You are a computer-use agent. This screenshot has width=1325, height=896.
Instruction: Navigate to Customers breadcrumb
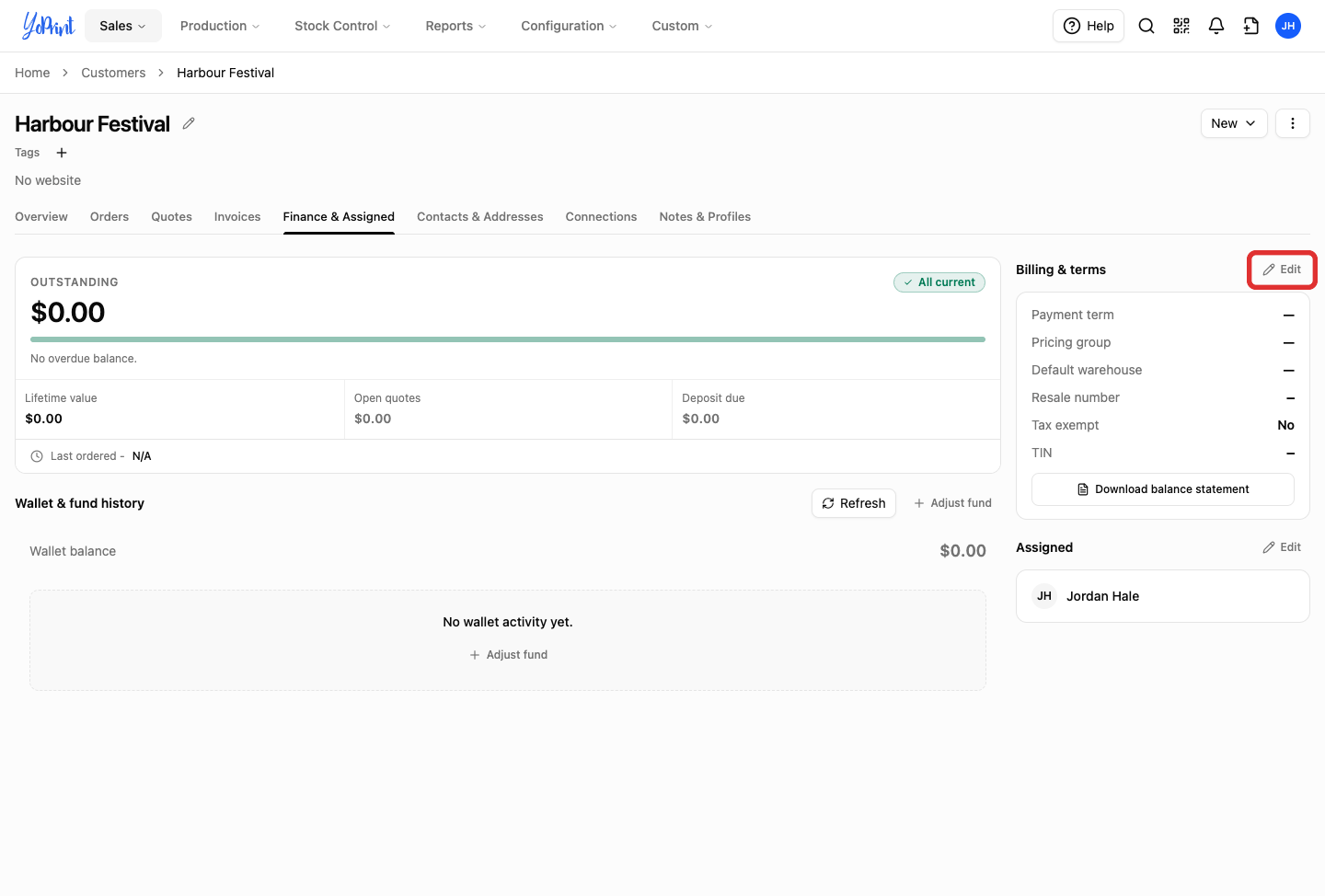click(x=113, y=73)
